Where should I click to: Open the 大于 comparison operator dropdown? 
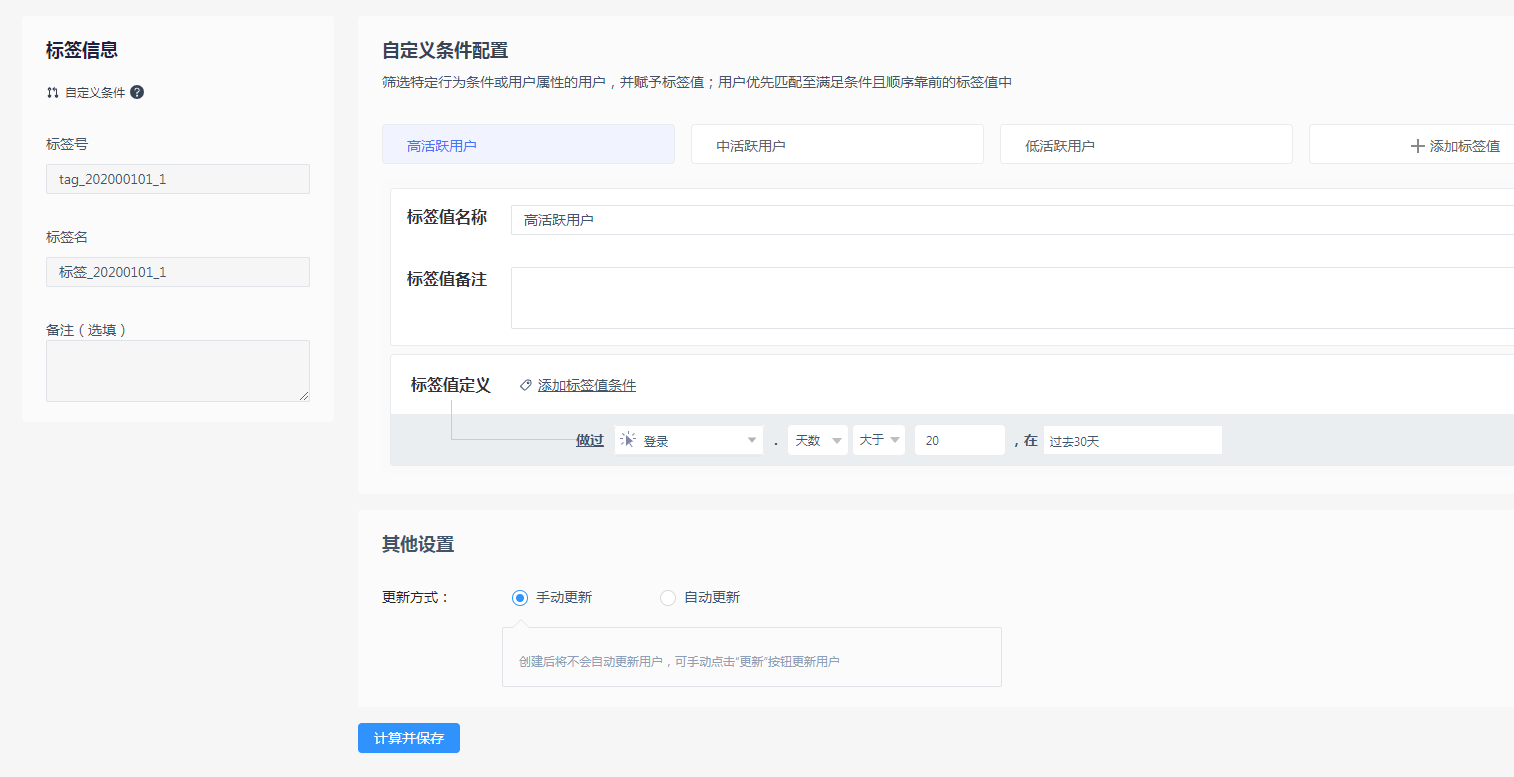tap(879, 440)
